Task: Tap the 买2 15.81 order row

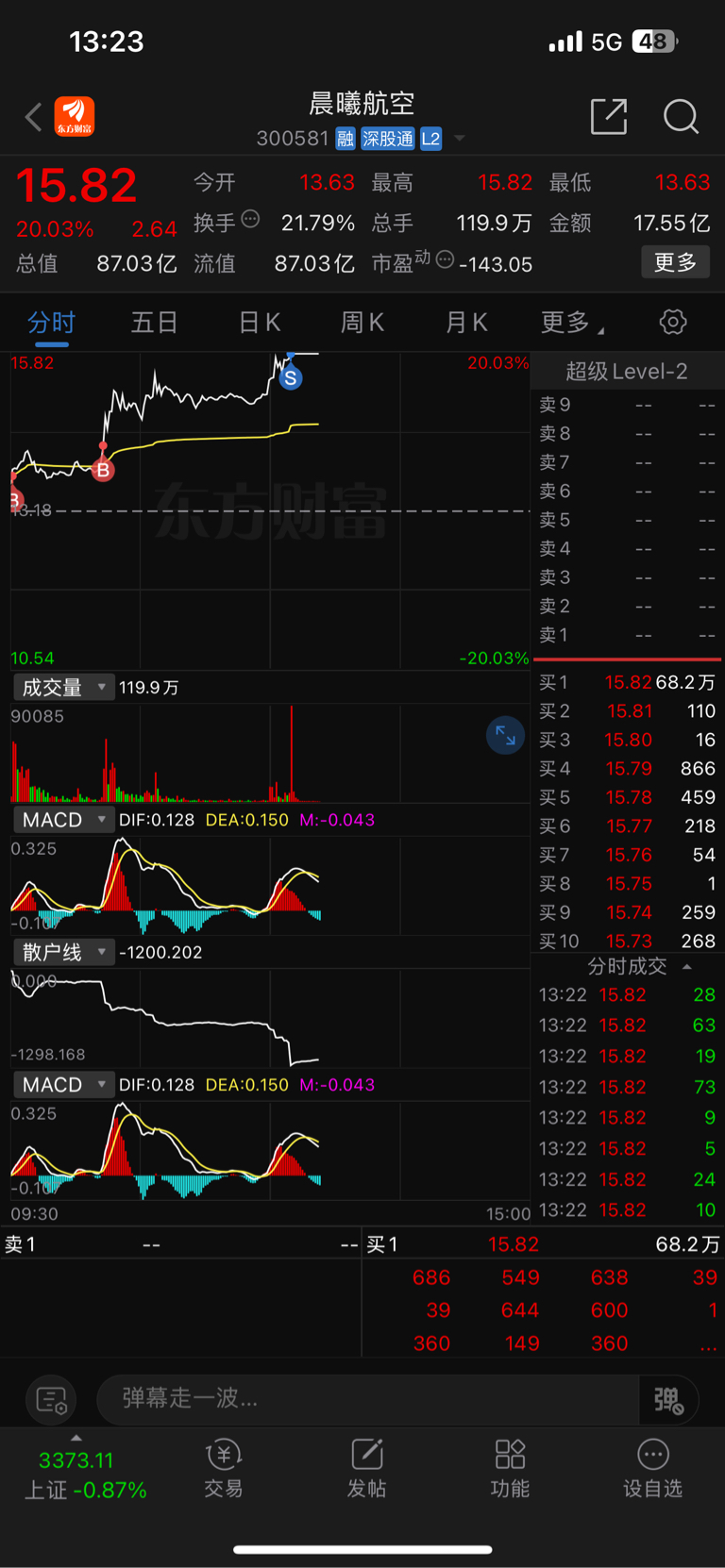Action: click(627, 711)
